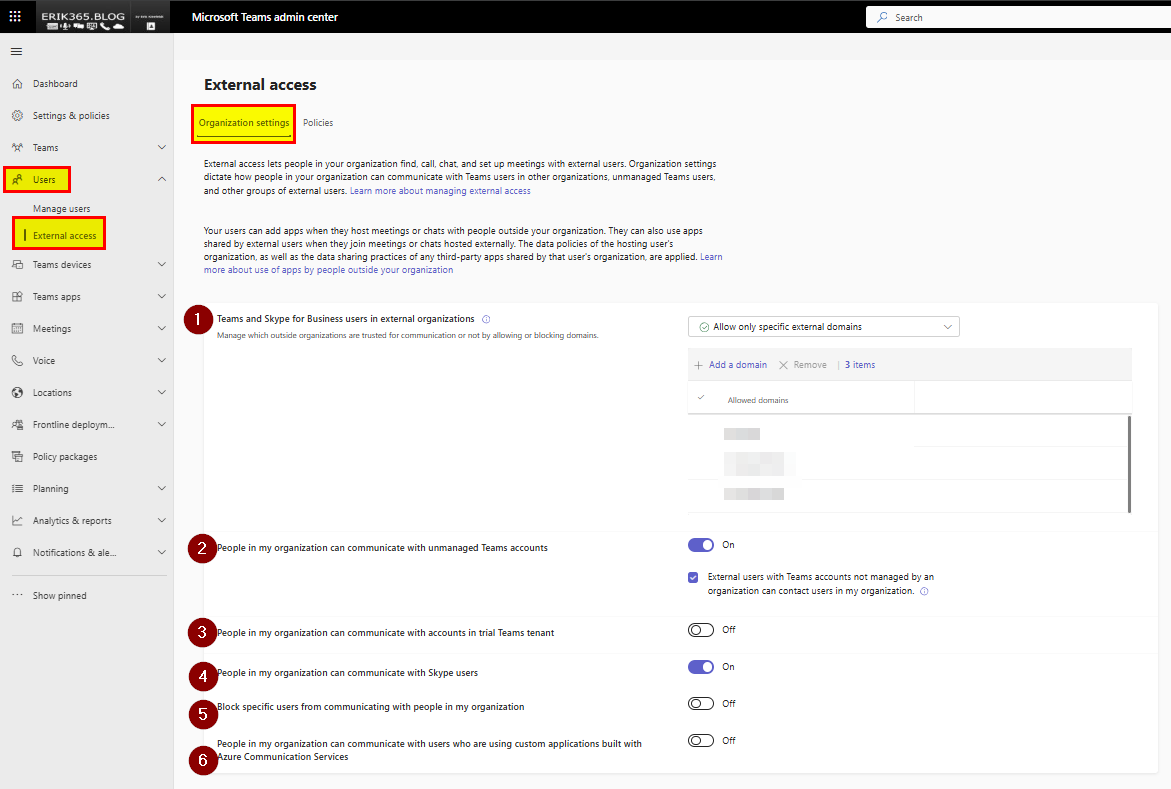The height and width of the screenshot is (789, 1171).
Task: Enable trial Teams tenant communication toggle
Action: click(700, 630)
